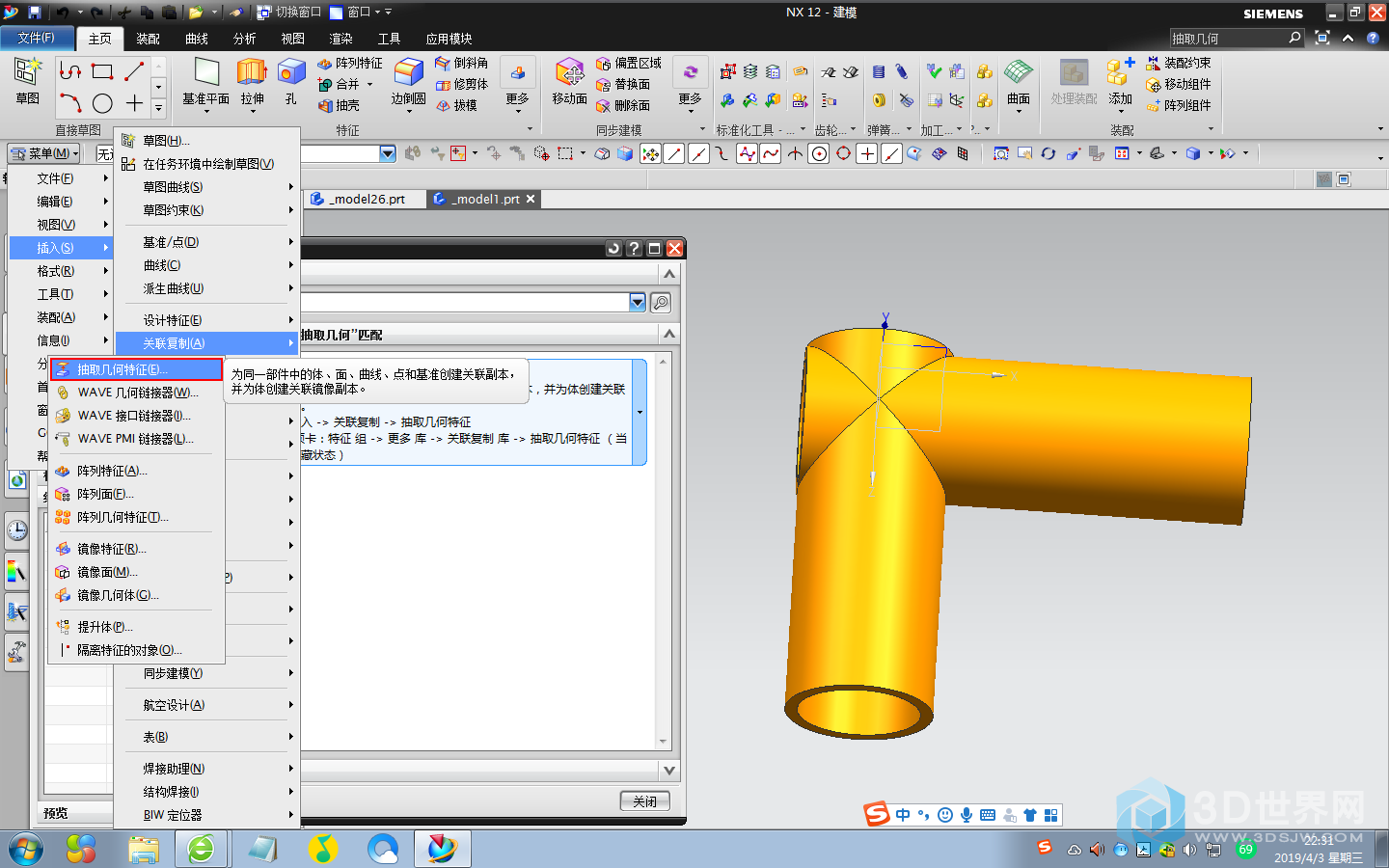1389x868 pixels.
Task: Toggle the end point snap option
Action: 674,153
